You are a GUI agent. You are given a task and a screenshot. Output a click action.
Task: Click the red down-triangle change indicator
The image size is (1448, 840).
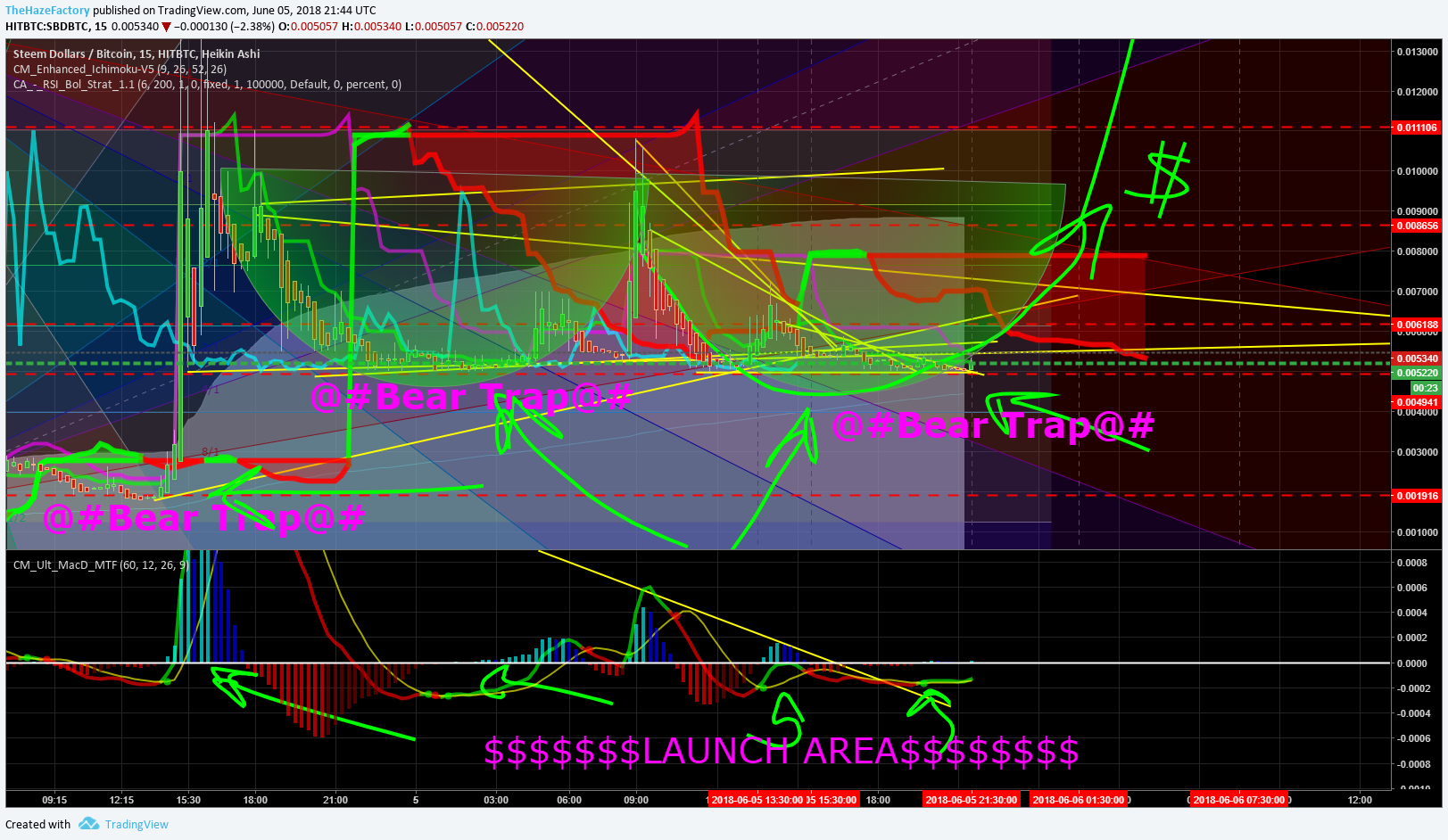coord(166,27)
